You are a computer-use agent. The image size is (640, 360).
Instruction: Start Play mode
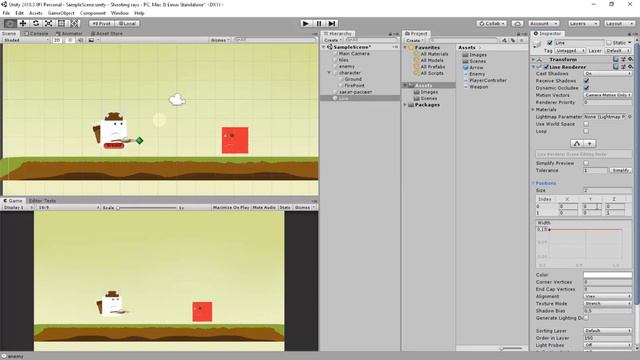305,24
